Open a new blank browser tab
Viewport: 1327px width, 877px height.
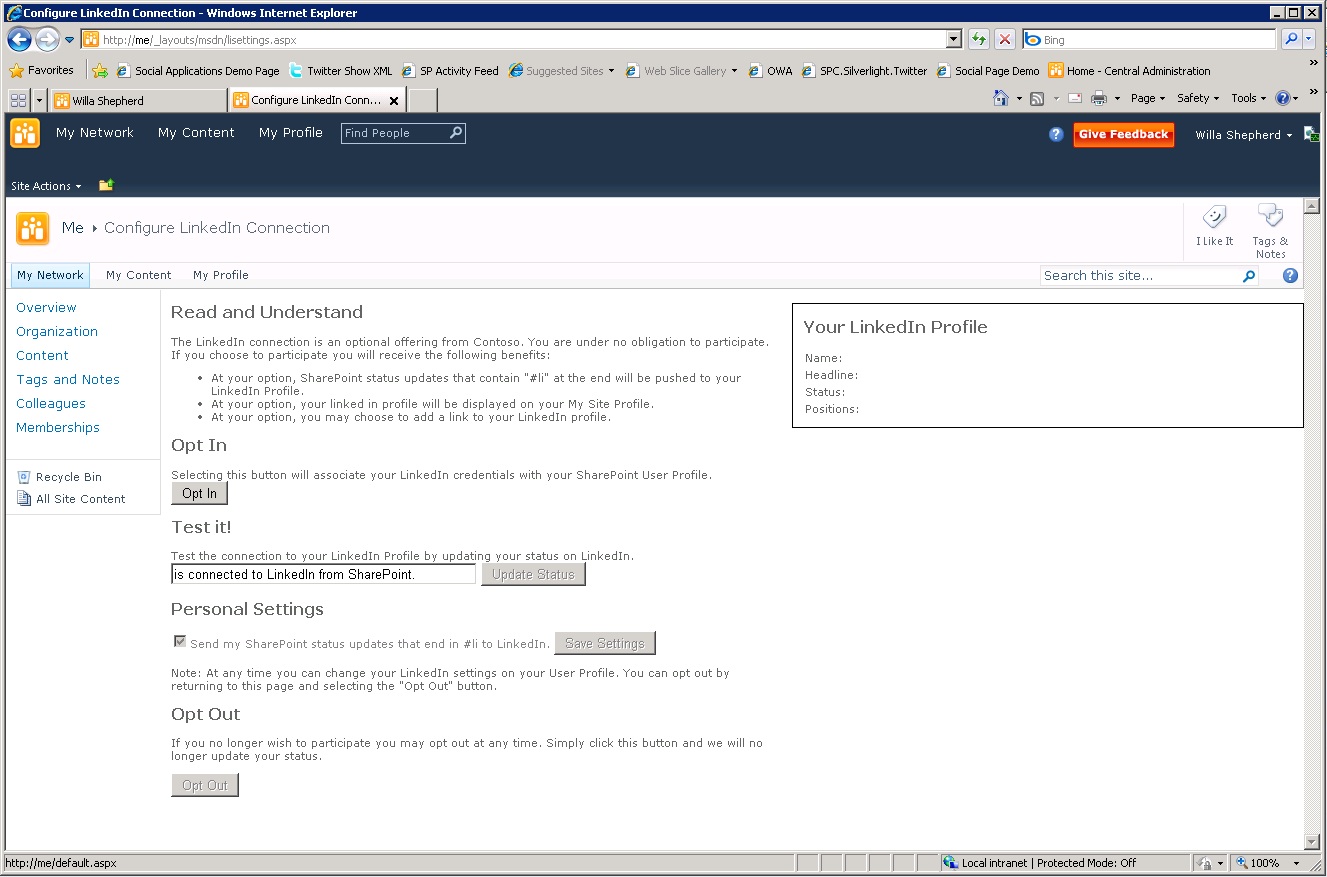423,100
